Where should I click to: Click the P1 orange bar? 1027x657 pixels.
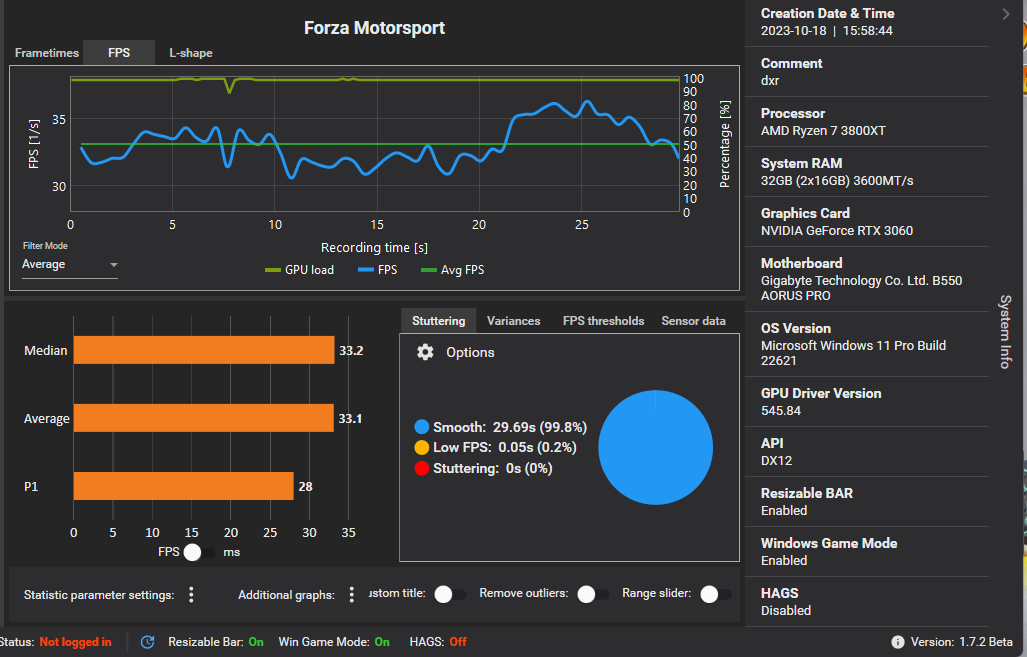[183, 486]
